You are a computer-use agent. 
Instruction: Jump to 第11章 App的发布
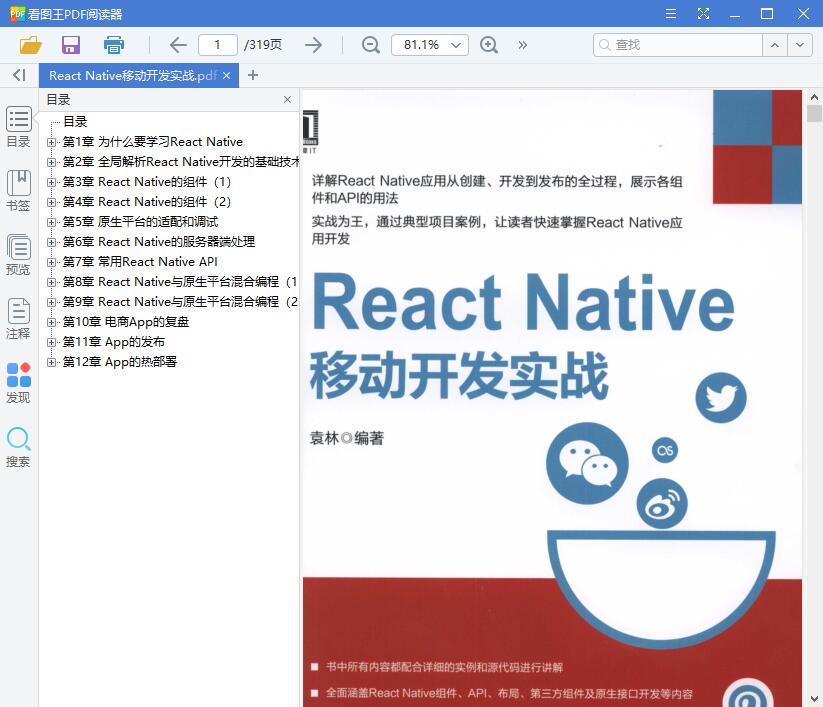coord(114,342)
